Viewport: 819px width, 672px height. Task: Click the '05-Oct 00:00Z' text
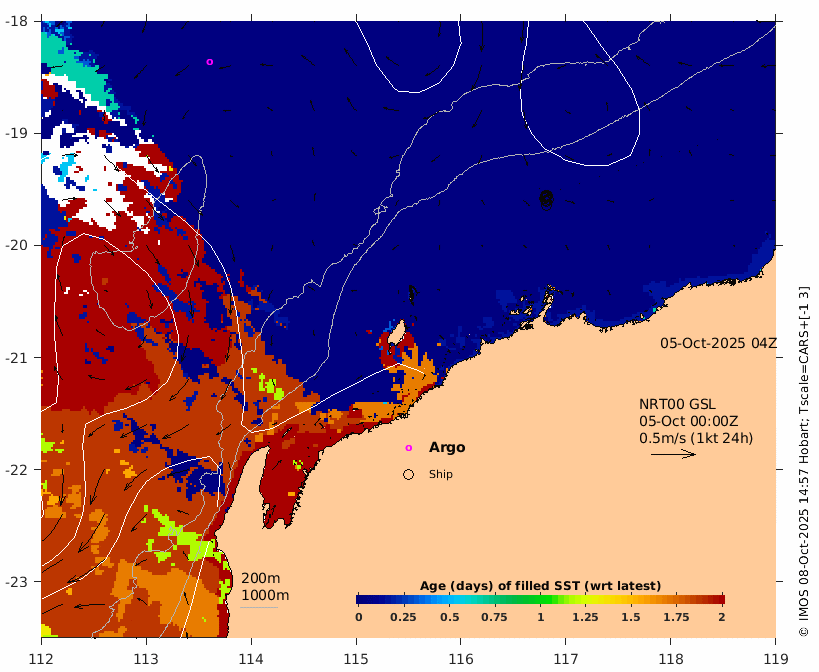pos(688,421)
